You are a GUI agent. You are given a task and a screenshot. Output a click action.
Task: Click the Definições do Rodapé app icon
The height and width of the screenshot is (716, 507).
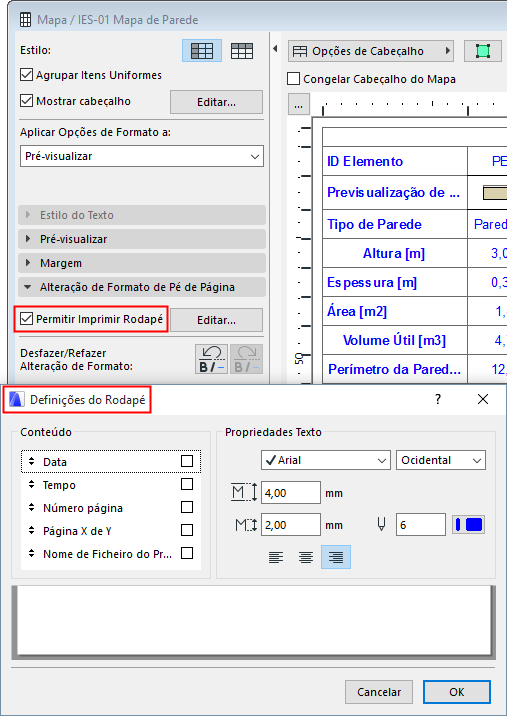[x=16, y=400]
